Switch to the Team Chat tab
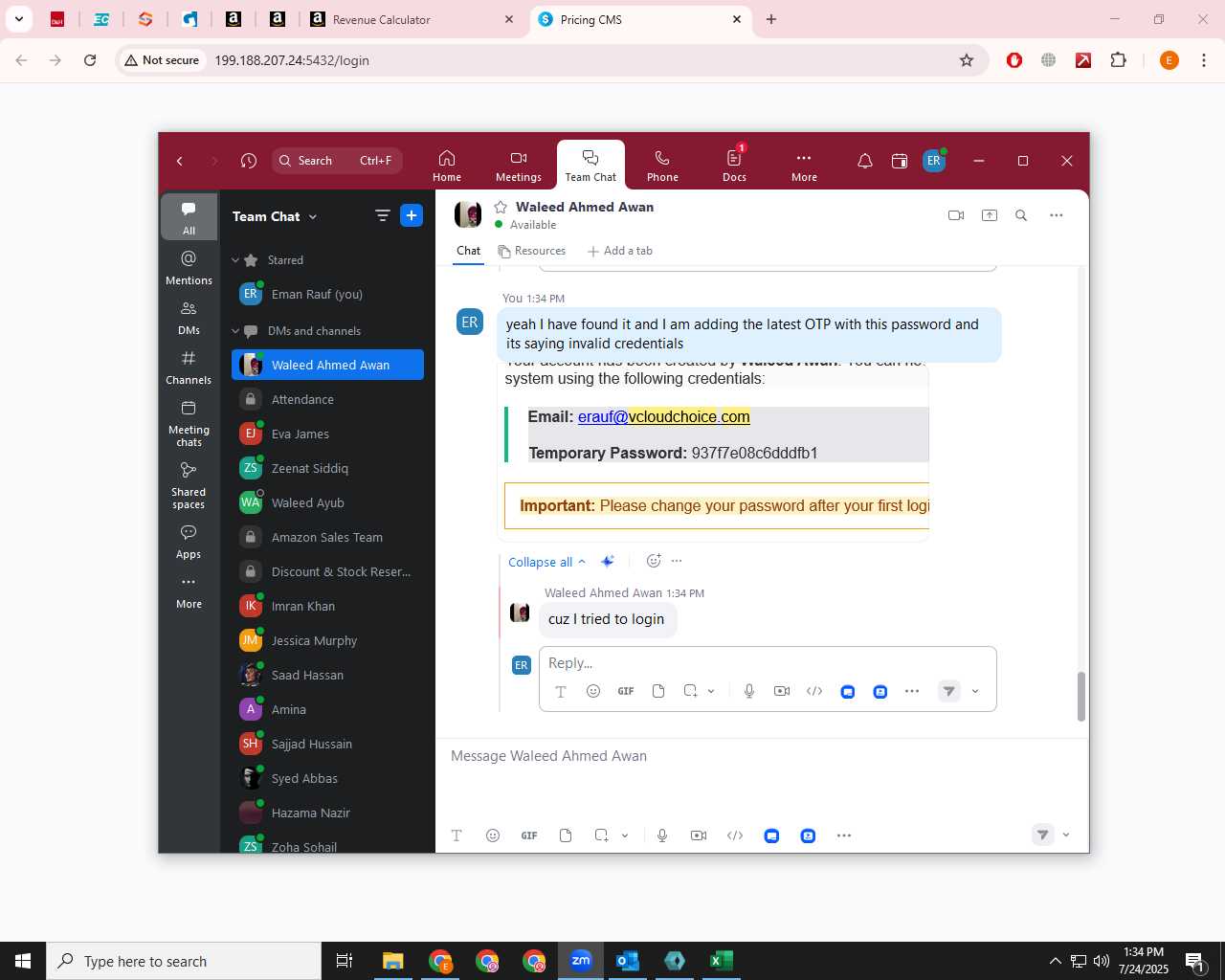The height and width of the screenshot is (980, 1225). pos(590,166)
